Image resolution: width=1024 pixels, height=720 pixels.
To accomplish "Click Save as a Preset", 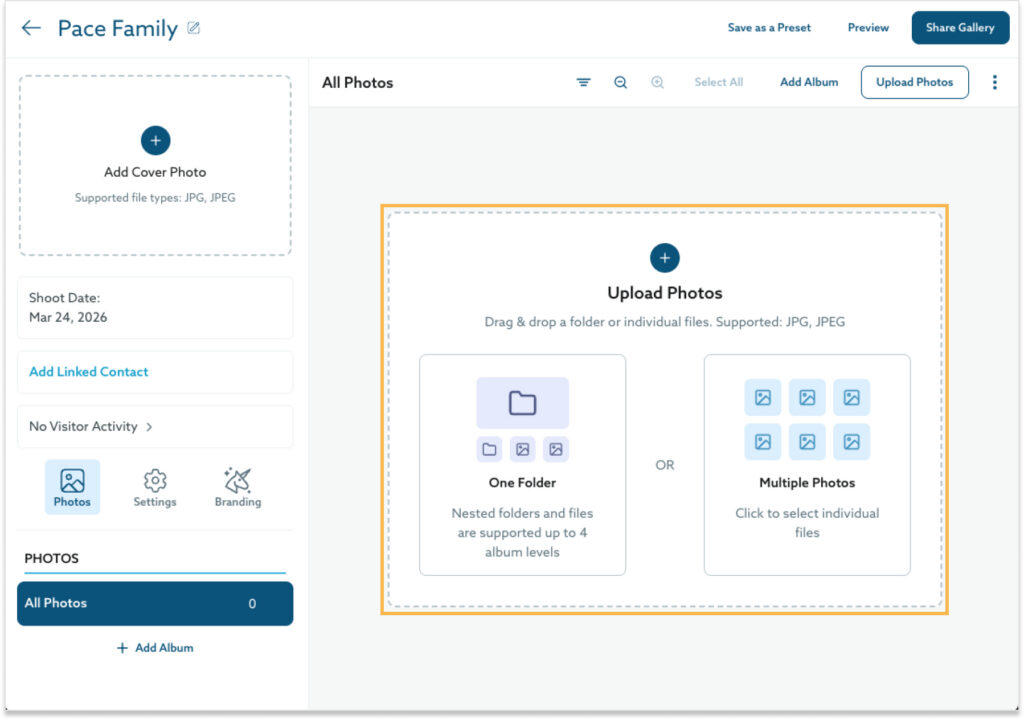I will [769, 28].
